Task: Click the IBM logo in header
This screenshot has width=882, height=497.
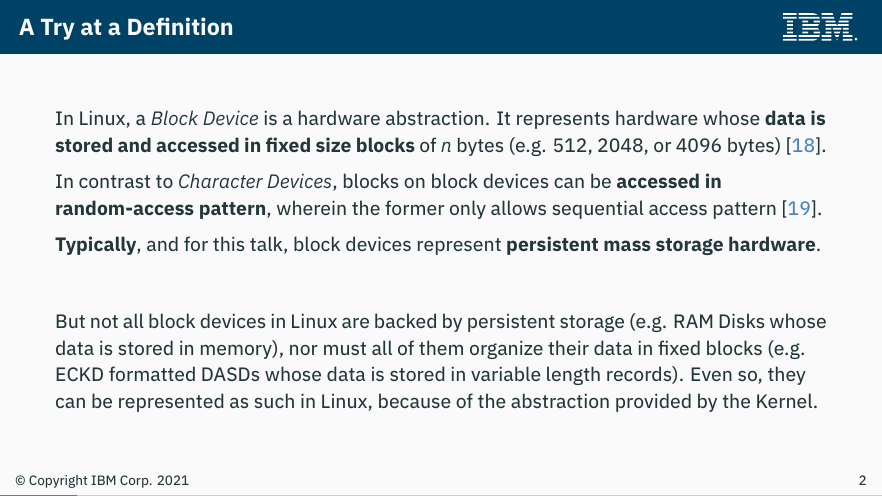Action: [820, 27]
